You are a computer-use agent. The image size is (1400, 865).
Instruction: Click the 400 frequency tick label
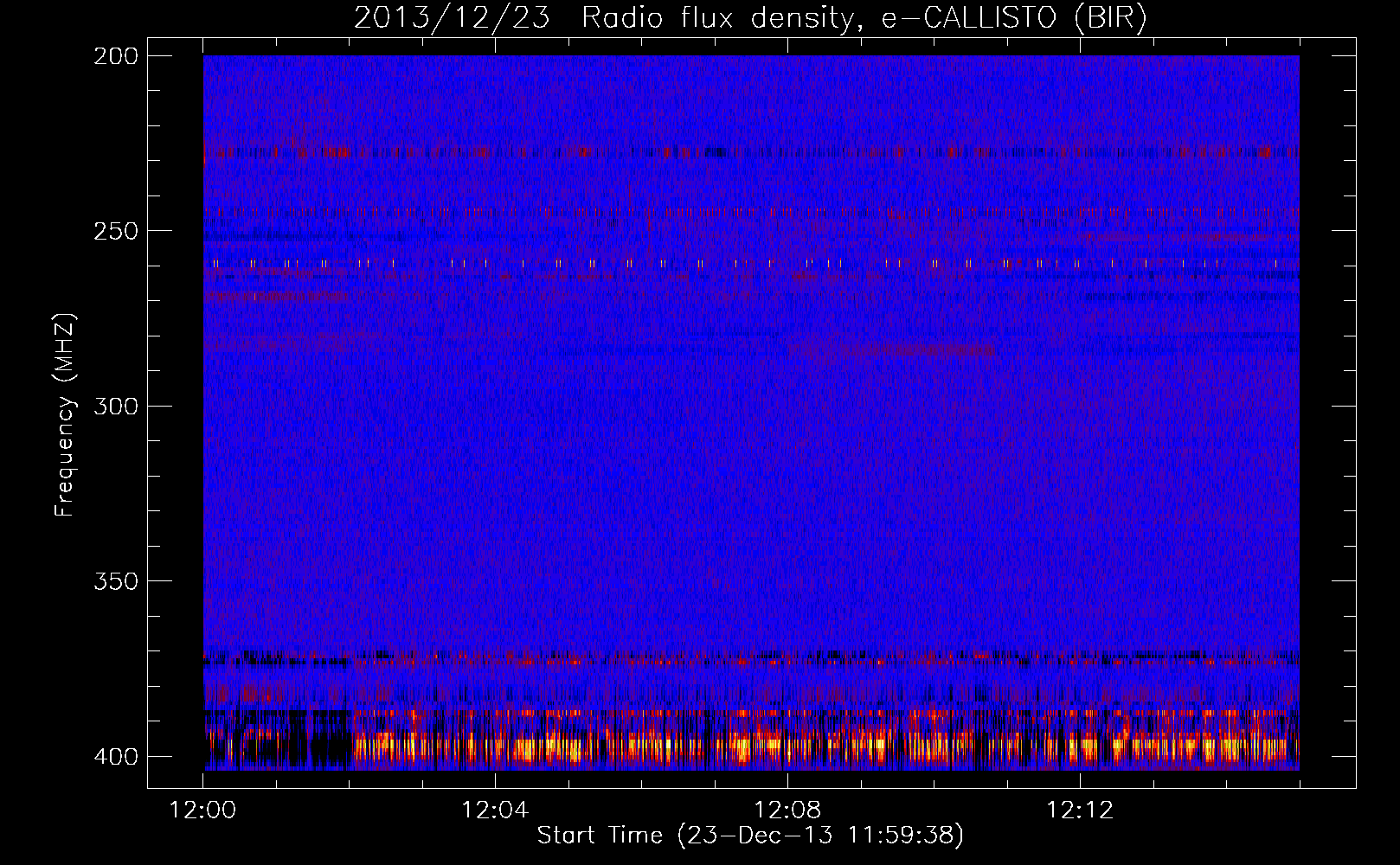[x=116, y=756]
